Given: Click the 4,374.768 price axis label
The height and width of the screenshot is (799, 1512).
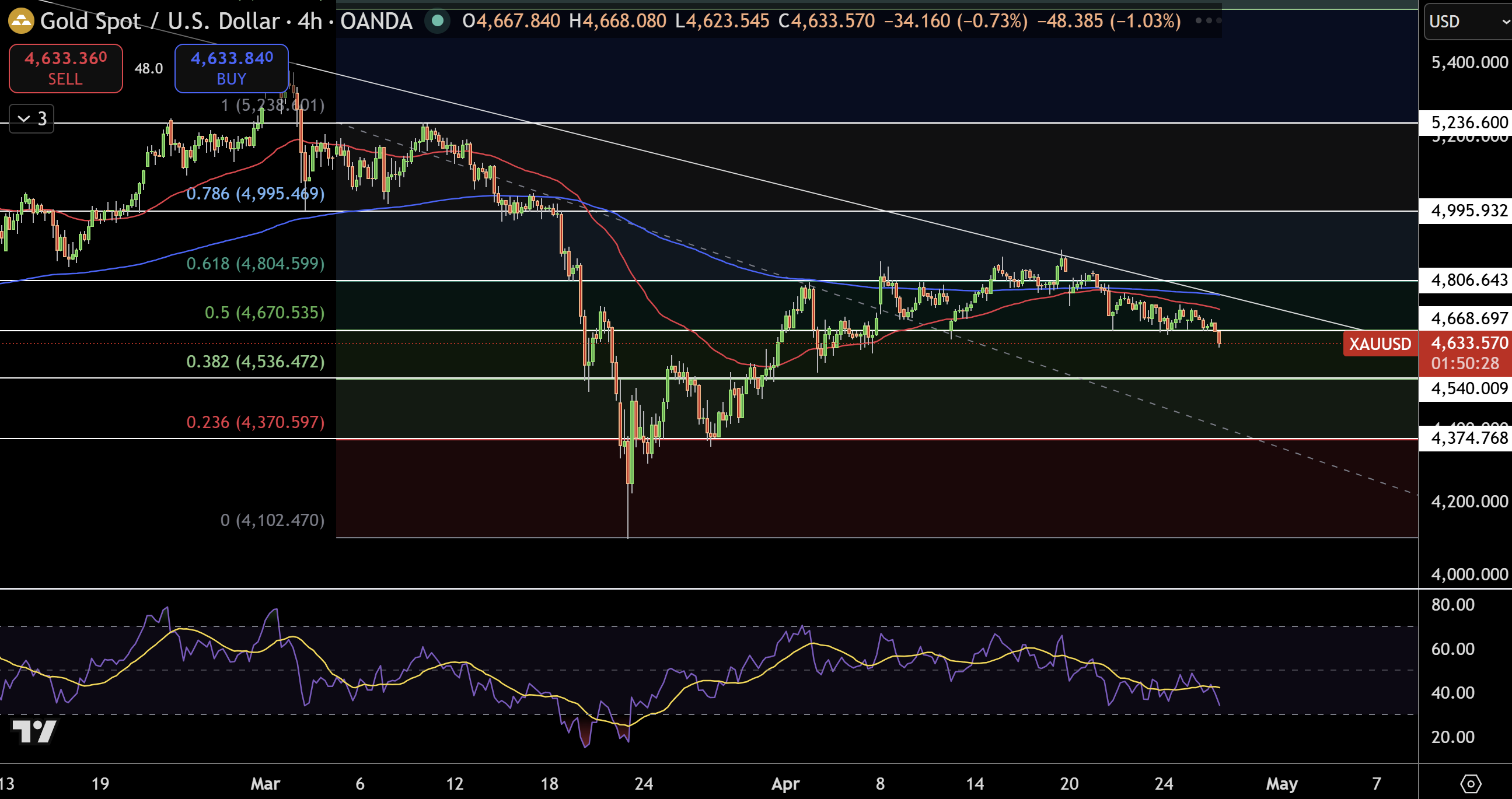Looking at the screenshot, I should click(x=1466, y=437).
